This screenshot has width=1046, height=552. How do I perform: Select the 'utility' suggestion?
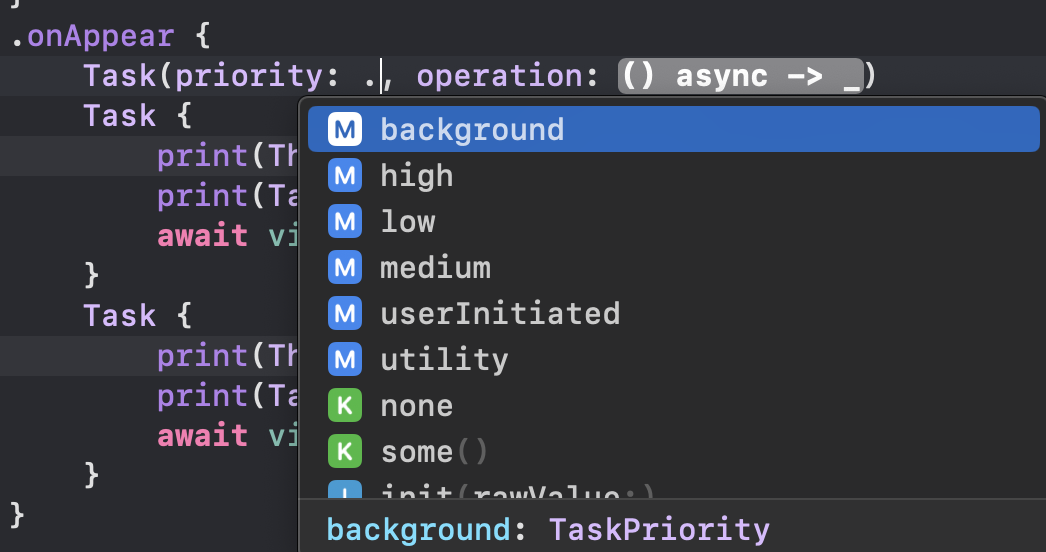674,360
